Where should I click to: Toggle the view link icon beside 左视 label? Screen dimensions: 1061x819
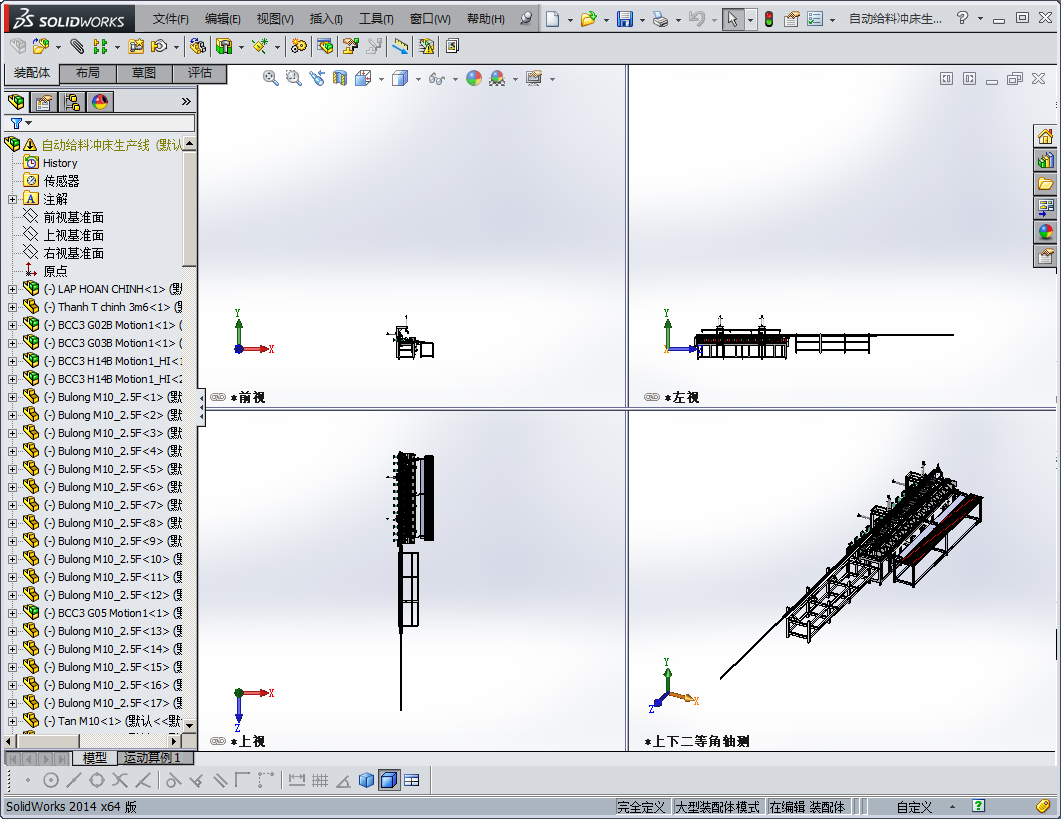click(x=652, y=397)
